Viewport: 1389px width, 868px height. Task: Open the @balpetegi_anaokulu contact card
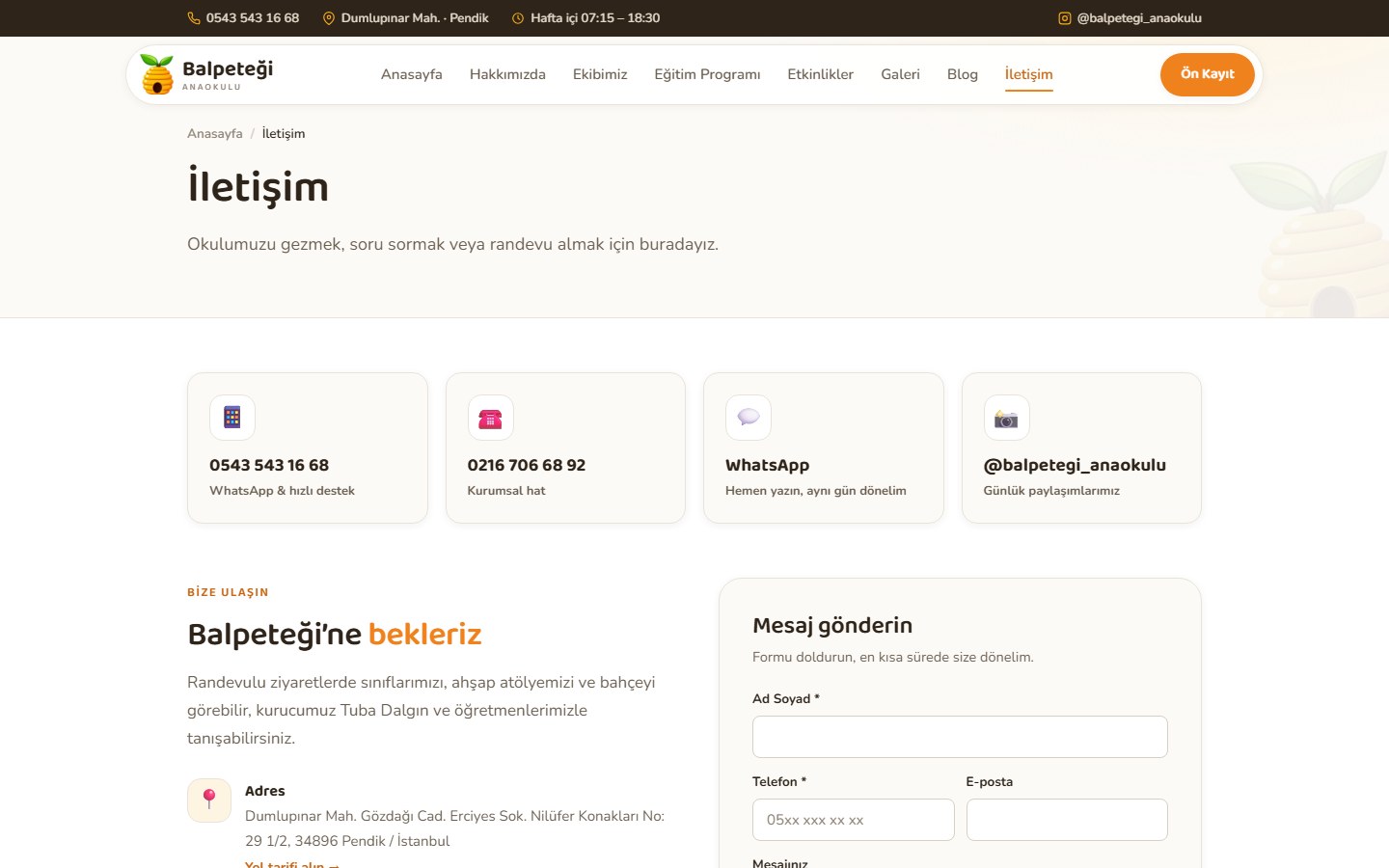[1081, 448]
